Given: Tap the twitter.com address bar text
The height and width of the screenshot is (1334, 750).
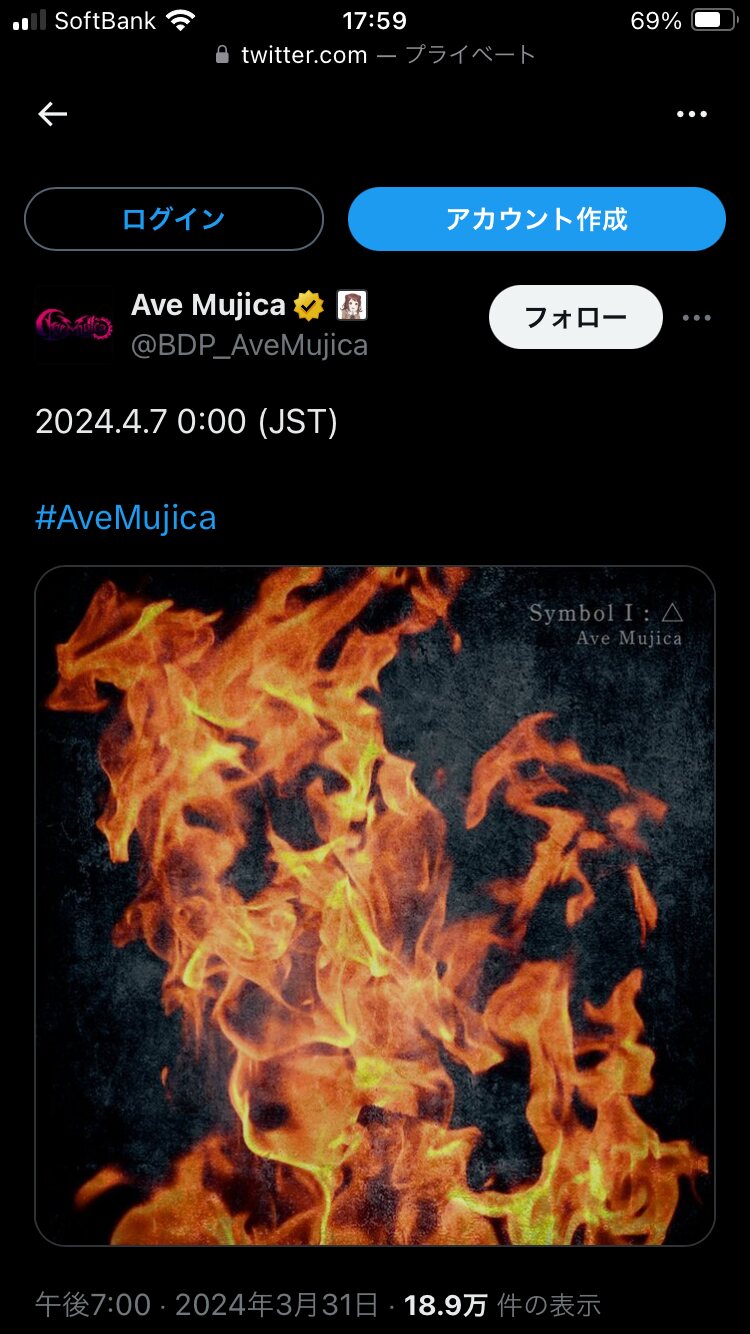Looking at the screenshot, I should tap(304, 55).
